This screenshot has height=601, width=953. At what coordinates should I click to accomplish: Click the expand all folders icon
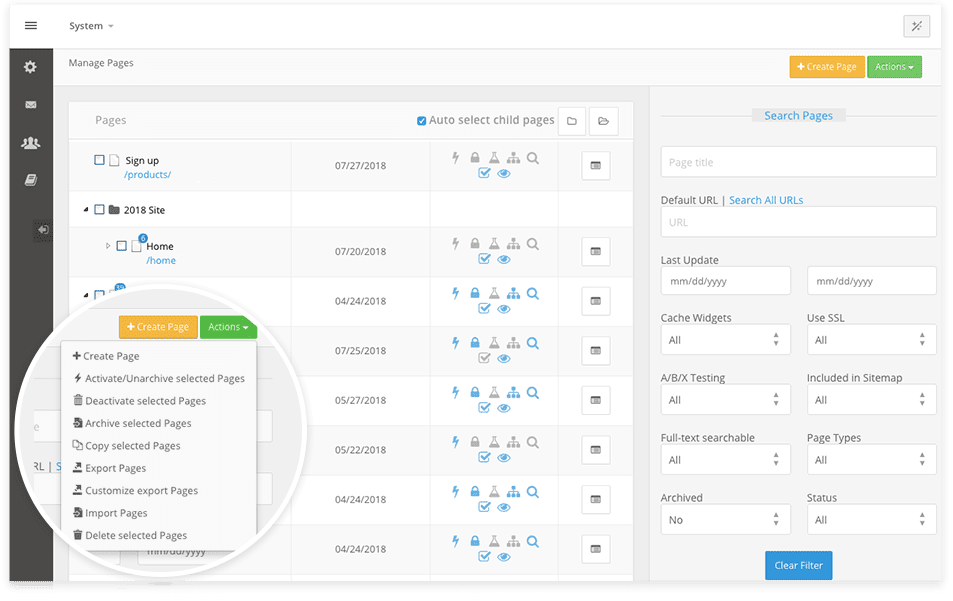coord(603,121)
